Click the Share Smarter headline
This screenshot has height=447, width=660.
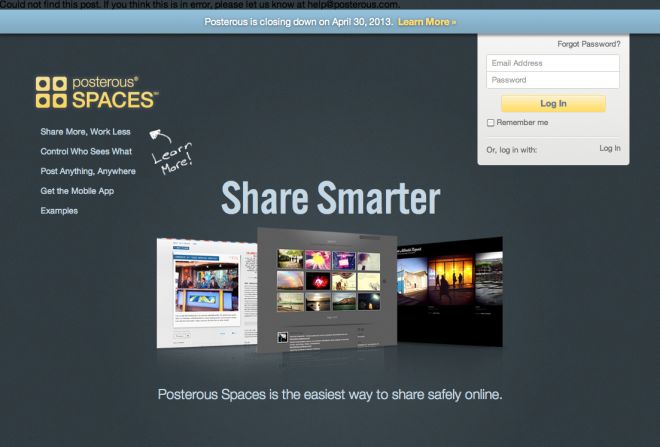[330, 198]
